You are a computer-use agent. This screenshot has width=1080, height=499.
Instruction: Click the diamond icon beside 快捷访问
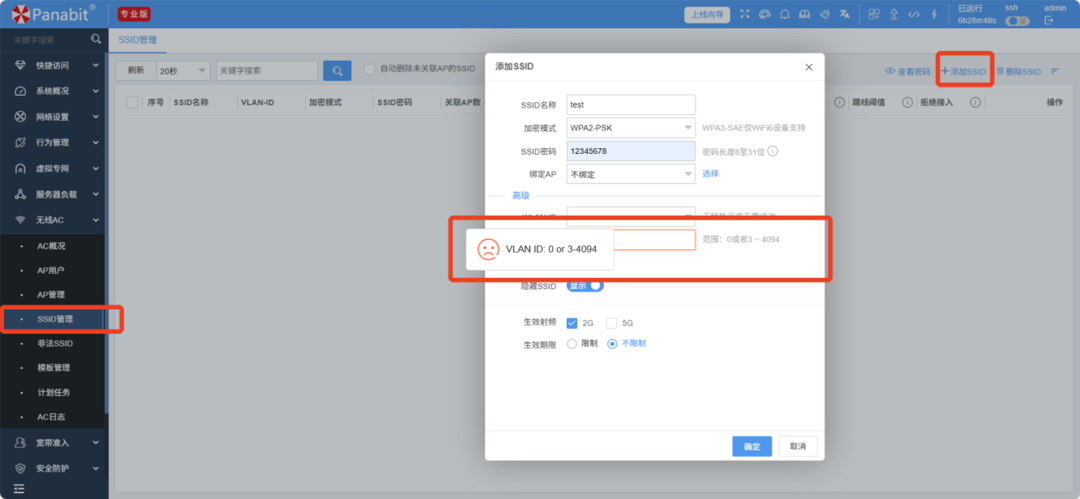point(20,65)
